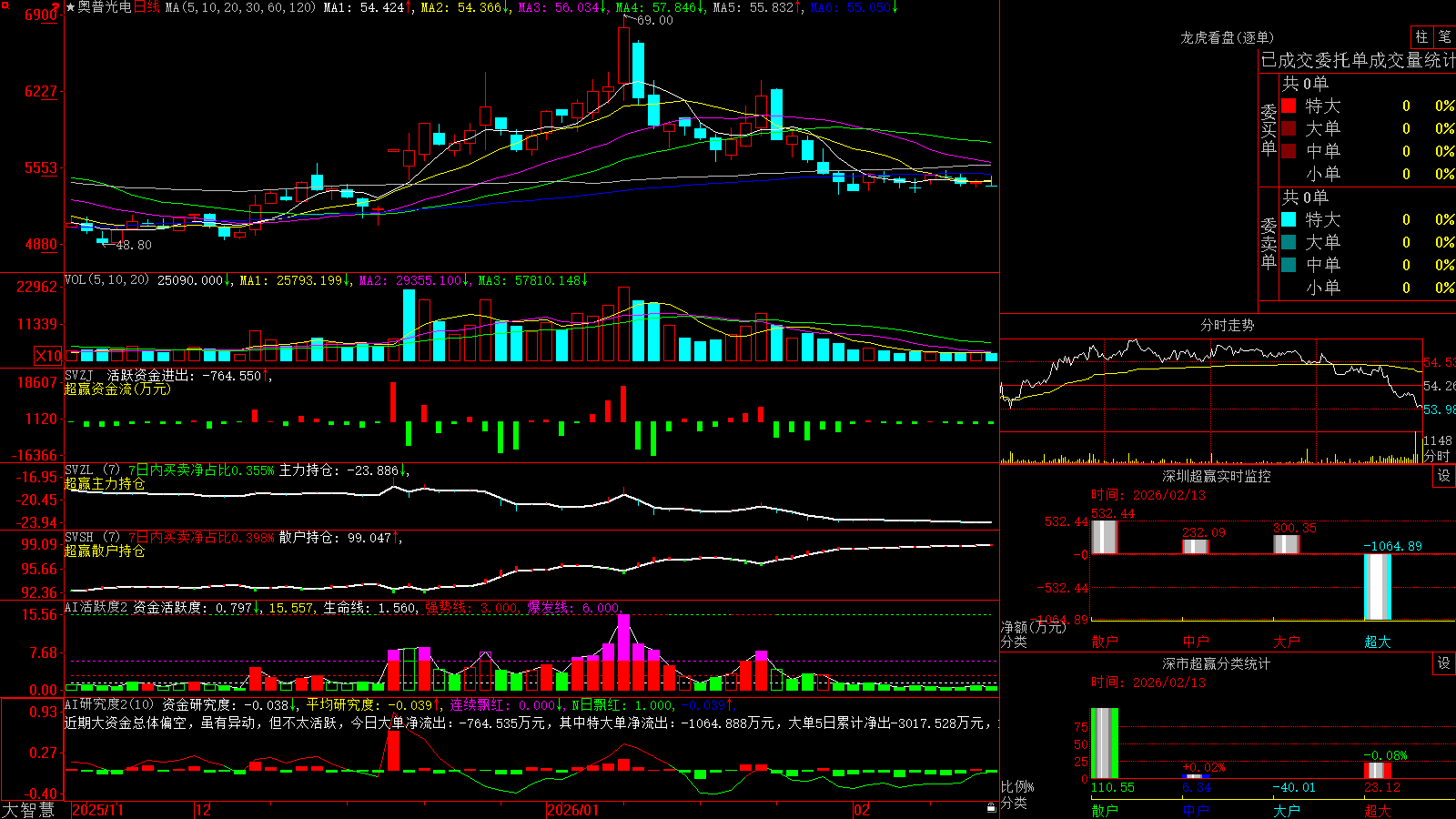Click the 日线 period label
The height and width of the screenshot is (819, 1456).
pyautogui.click(x=147, y=7)
